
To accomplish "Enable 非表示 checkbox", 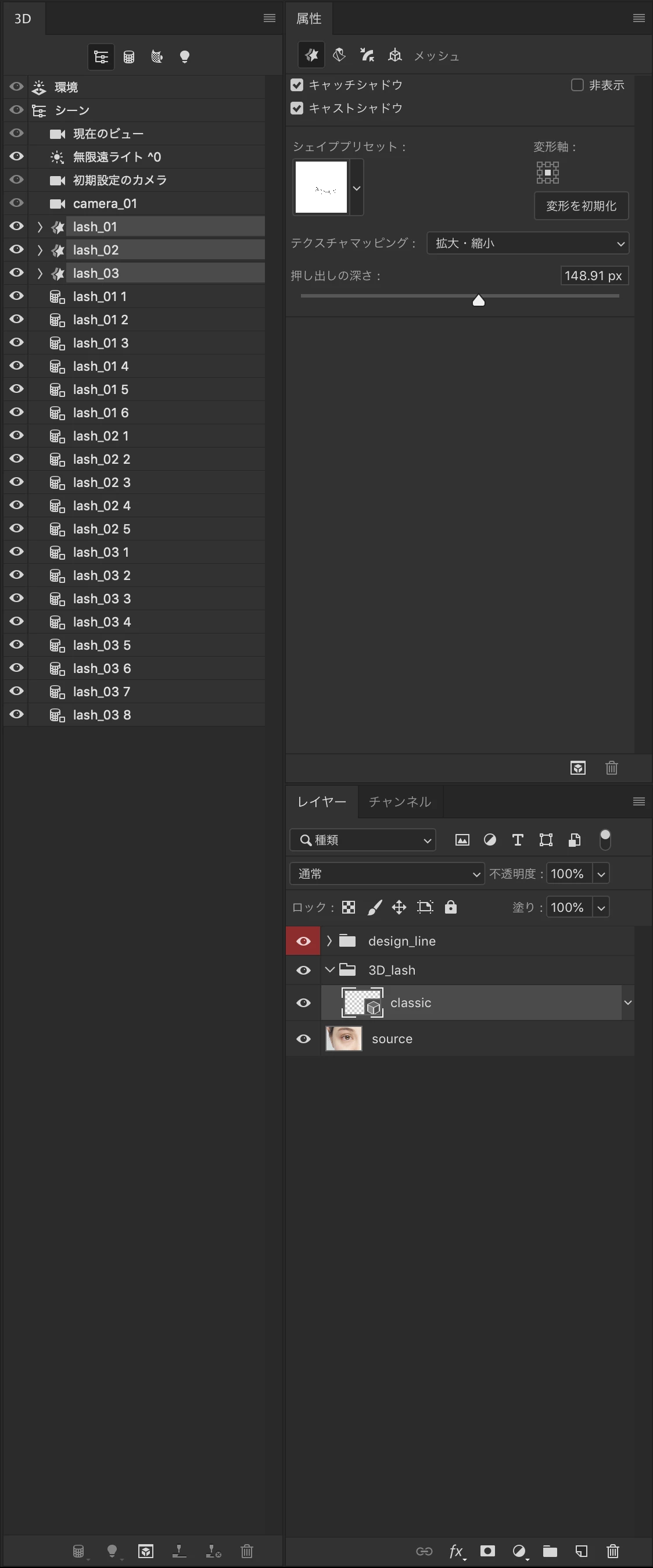I will click(577, 85).
